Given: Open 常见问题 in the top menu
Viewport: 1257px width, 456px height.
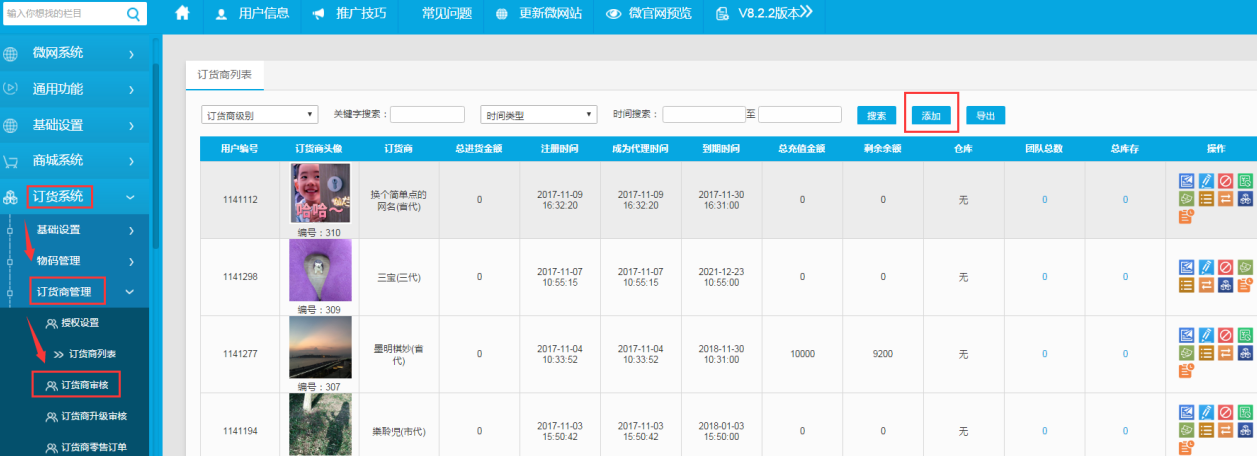Looking at the screenshot, I should pyautogui.click(x=446, y=14).
